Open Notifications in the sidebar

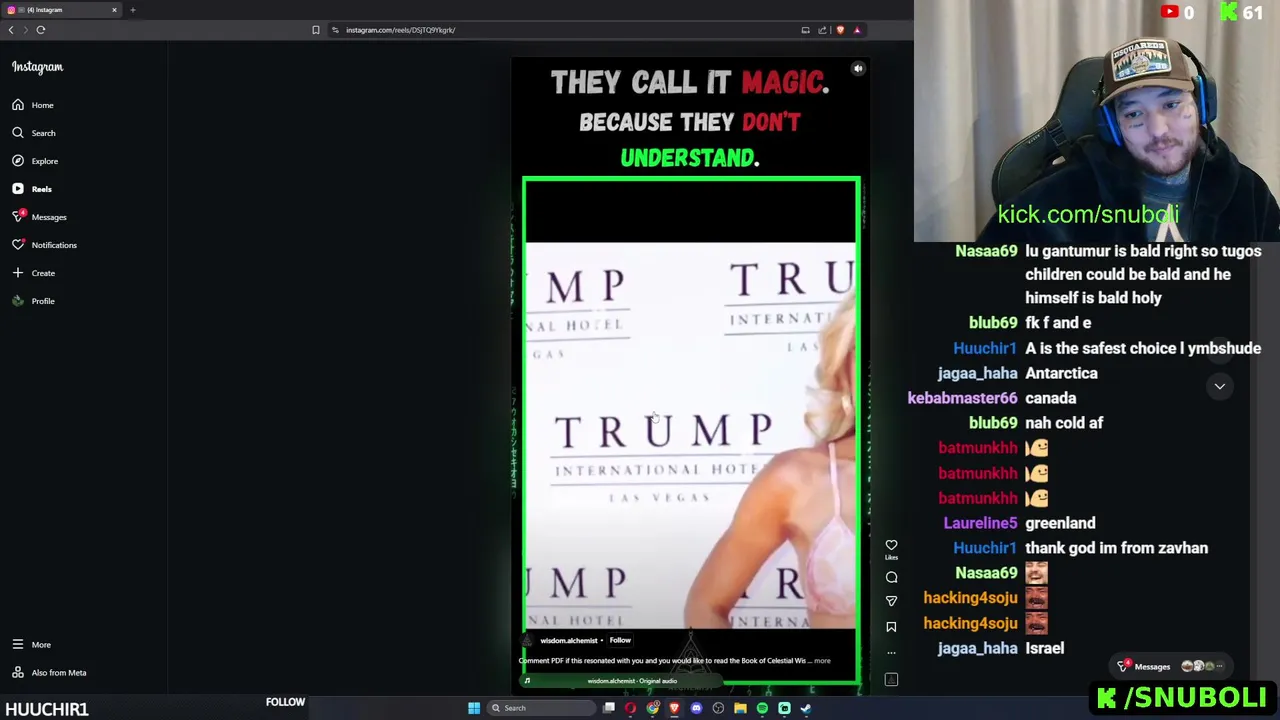click(43, 245)
